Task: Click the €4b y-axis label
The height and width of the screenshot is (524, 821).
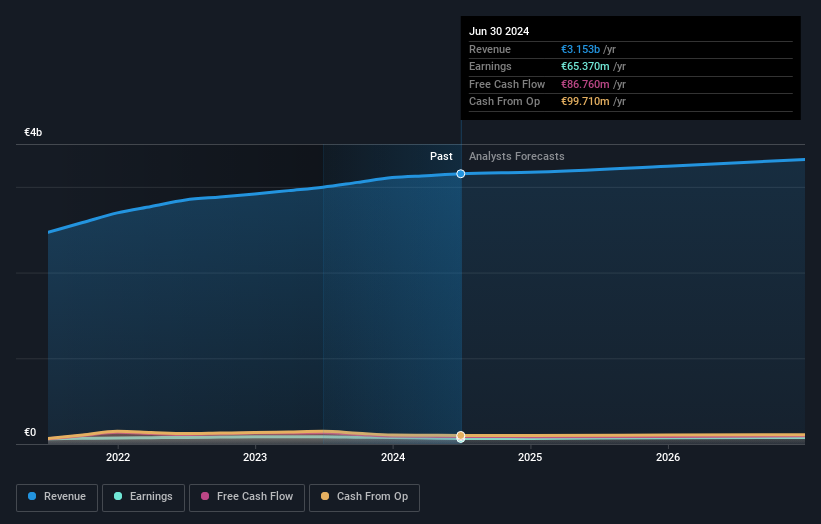Action: [33, 132]
